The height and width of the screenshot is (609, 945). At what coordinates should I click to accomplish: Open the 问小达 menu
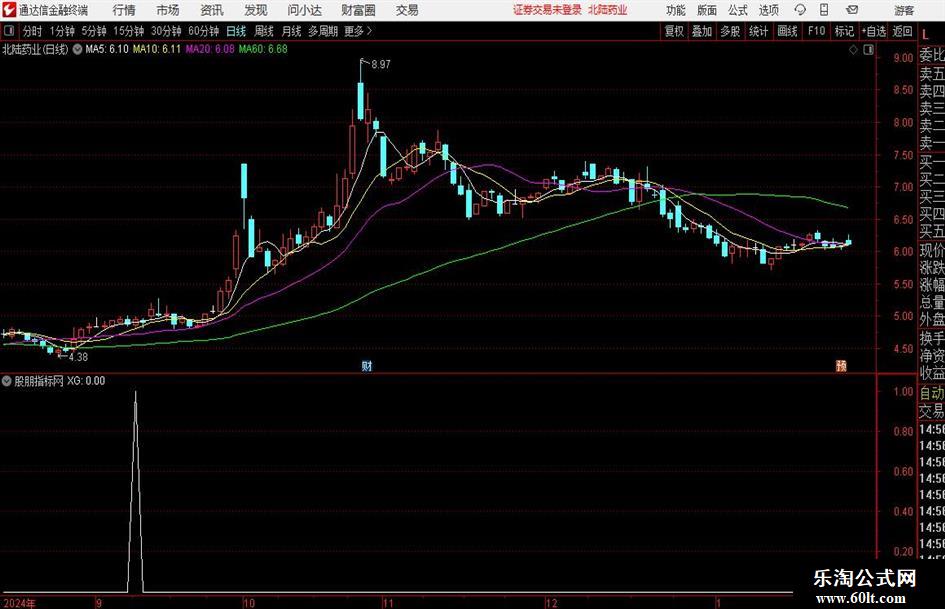(x=304, y=10)
